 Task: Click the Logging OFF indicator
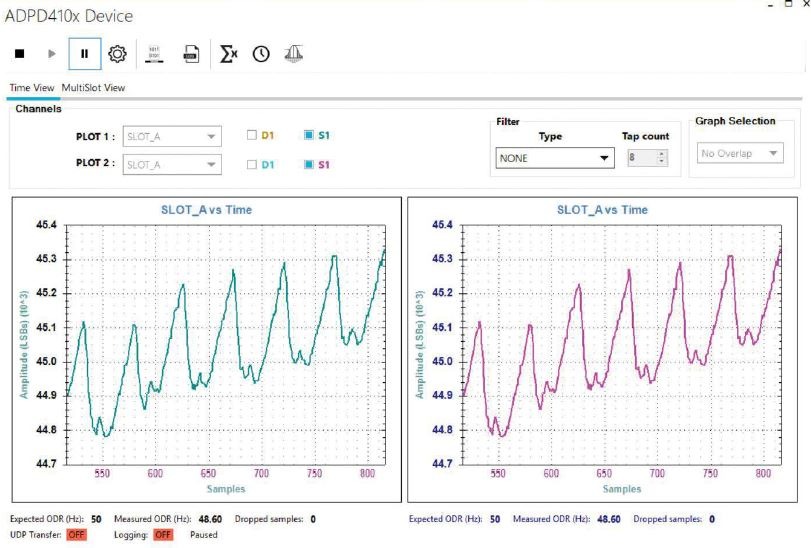coord(163,535)
